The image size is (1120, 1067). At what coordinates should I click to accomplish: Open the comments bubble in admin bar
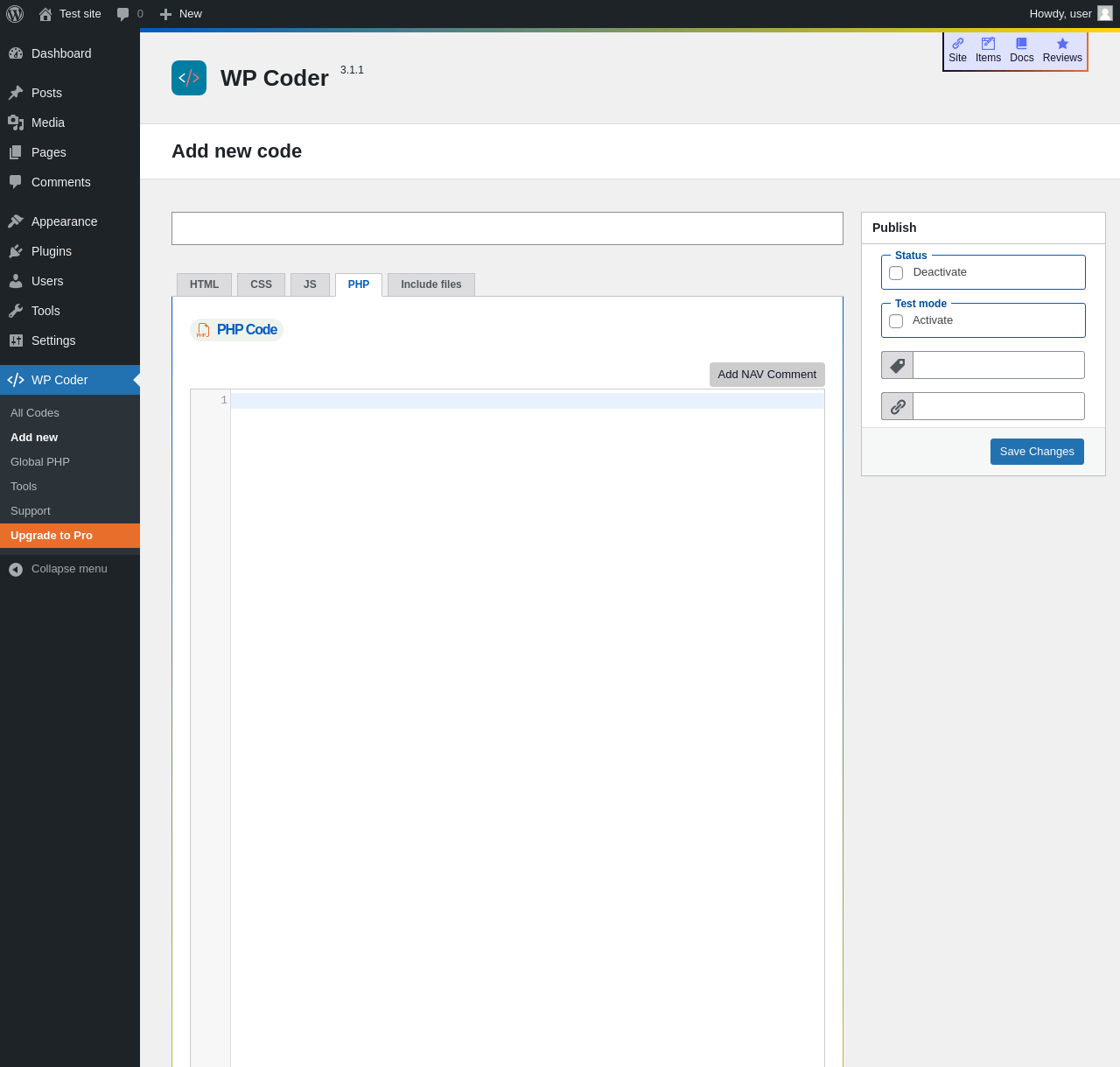pyautogui.click(x=123, y=14)
